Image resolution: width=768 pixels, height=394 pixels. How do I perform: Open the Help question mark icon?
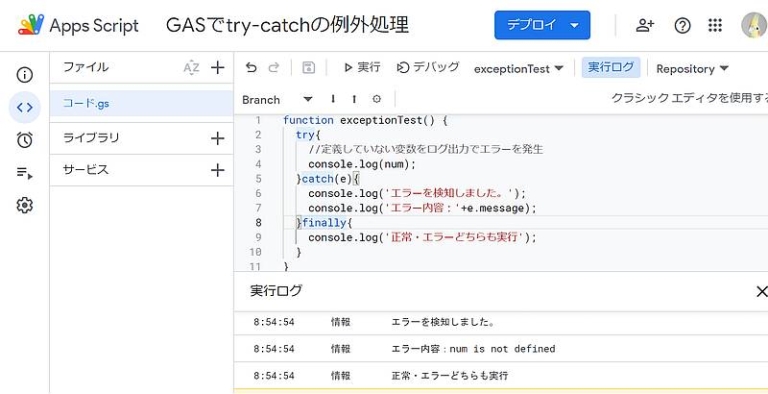coord(682,25)
